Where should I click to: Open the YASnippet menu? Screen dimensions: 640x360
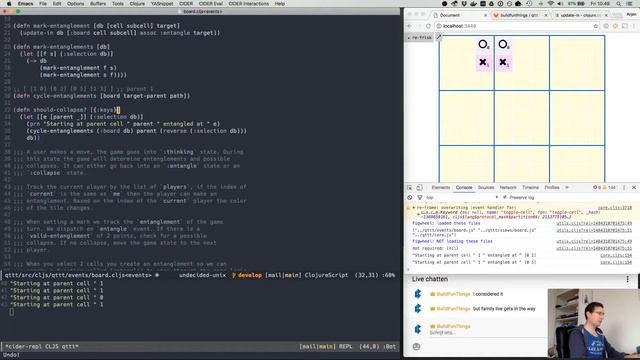[x=162, y=4]
